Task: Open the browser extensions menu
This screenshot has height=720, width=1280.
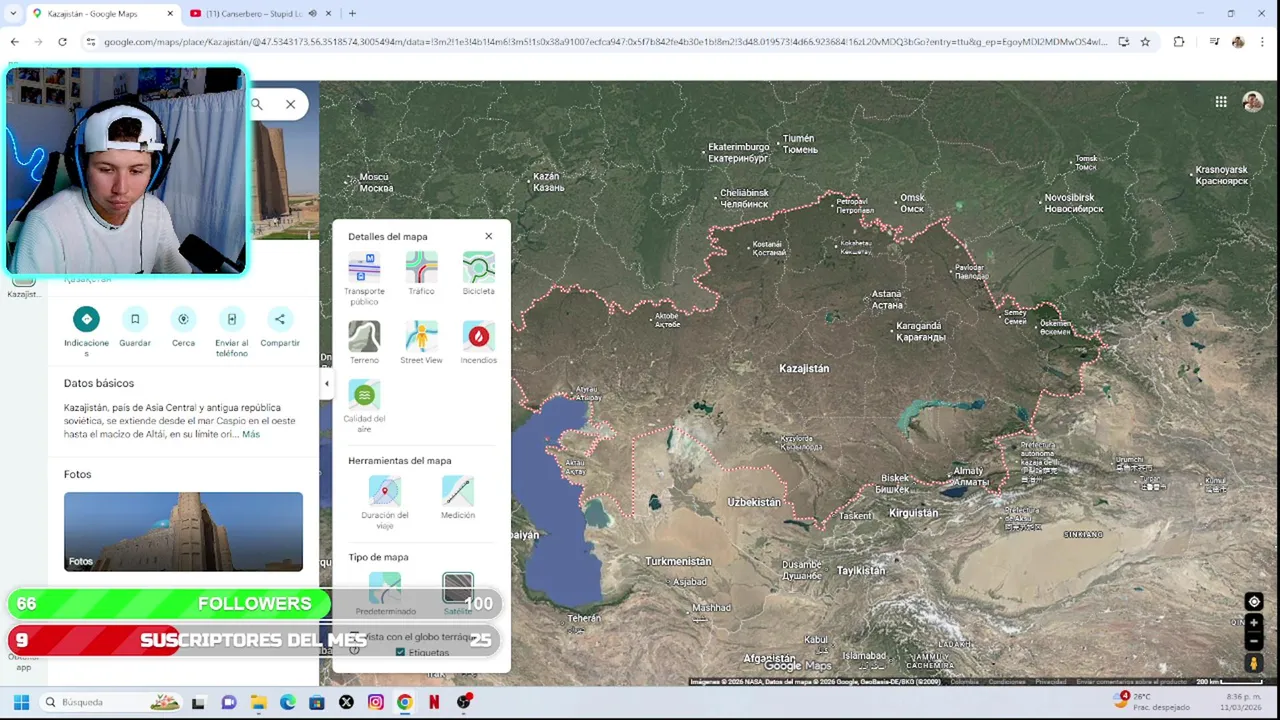Action: click(1179, 42)
